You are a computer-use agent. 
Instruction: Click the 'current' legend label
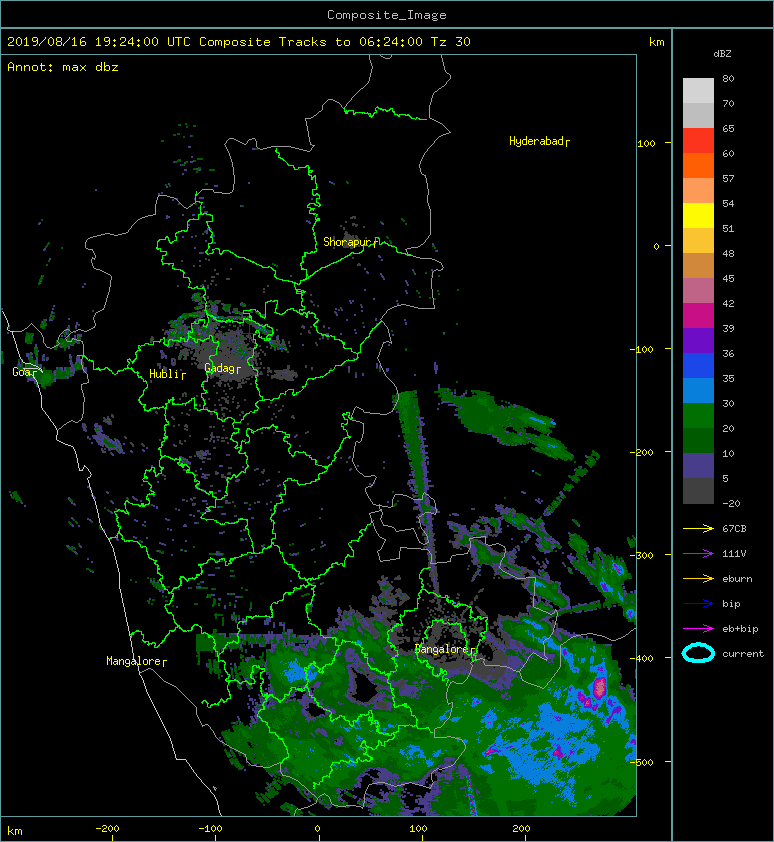743,654
